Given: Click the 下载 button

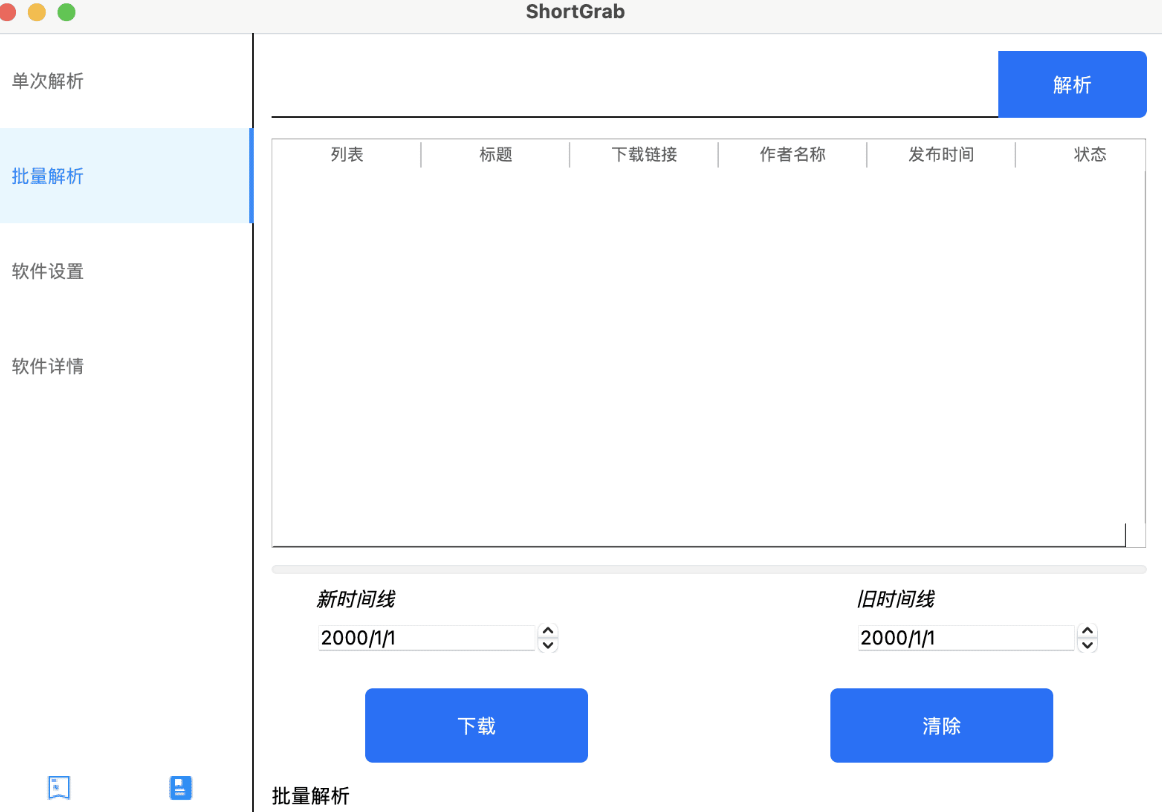Looking at the screenshot, I should (x=476, y=725).
